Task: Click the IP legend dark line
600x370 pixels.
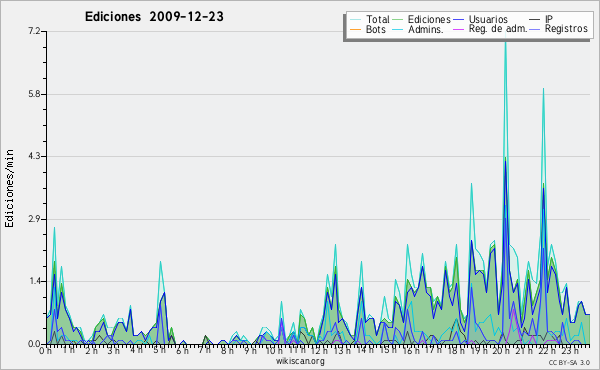Action: (x=535, y=19)
